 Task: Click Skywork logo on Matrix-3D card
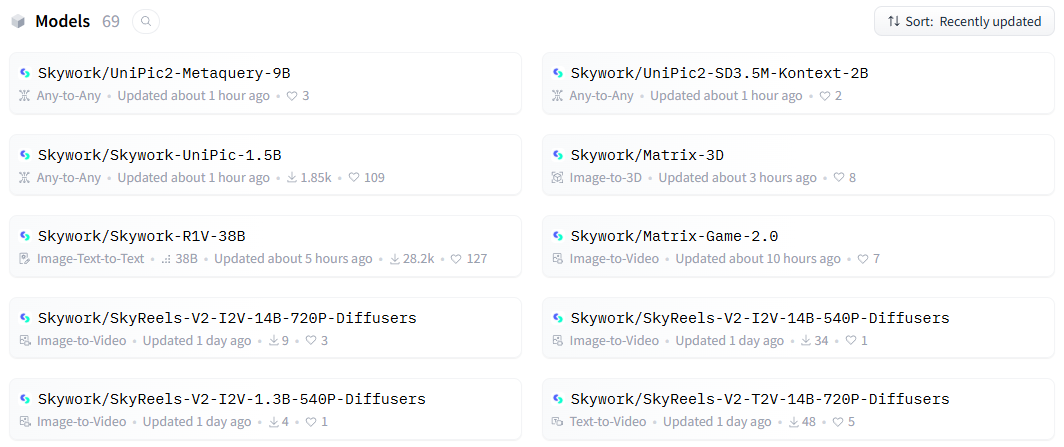click(558, 155)
